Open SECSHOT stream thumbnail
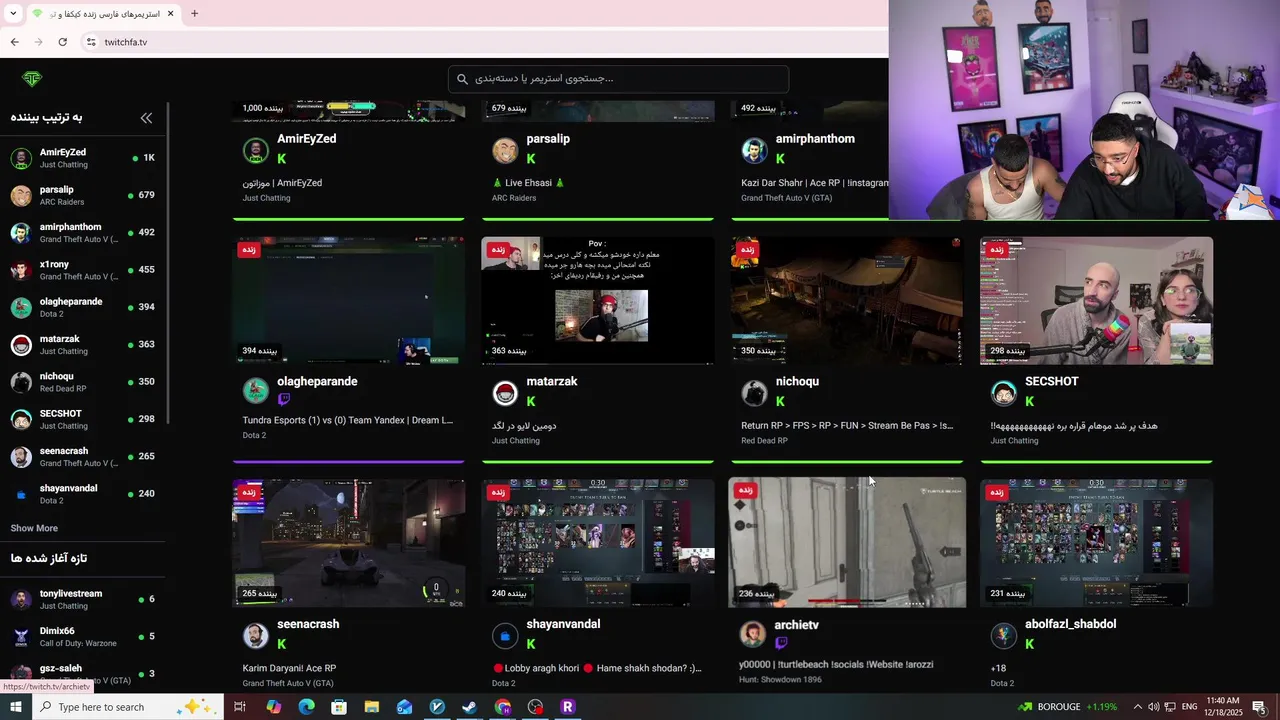Screen dimensions: 1280x720 1096,300
